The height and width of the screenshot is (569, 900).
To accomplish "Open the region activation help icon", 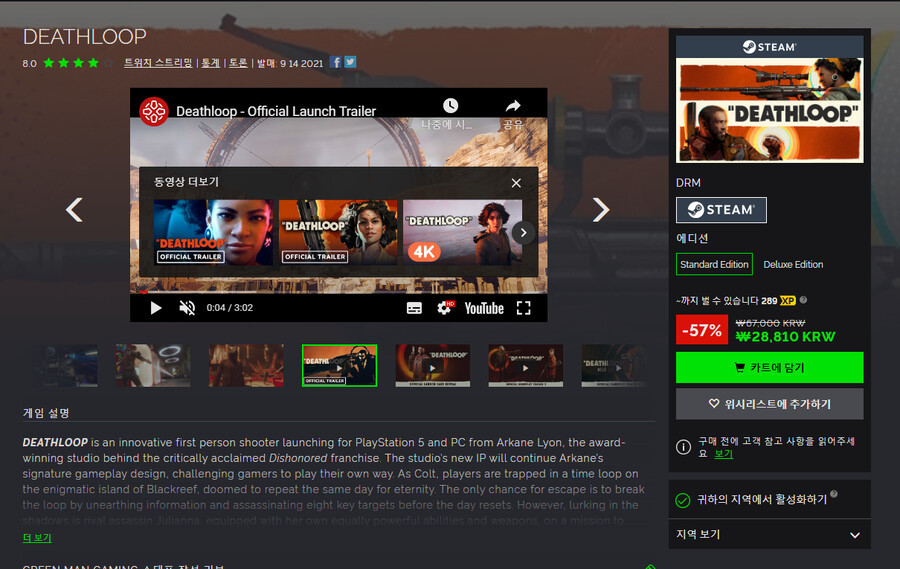I will click(833, 494).
